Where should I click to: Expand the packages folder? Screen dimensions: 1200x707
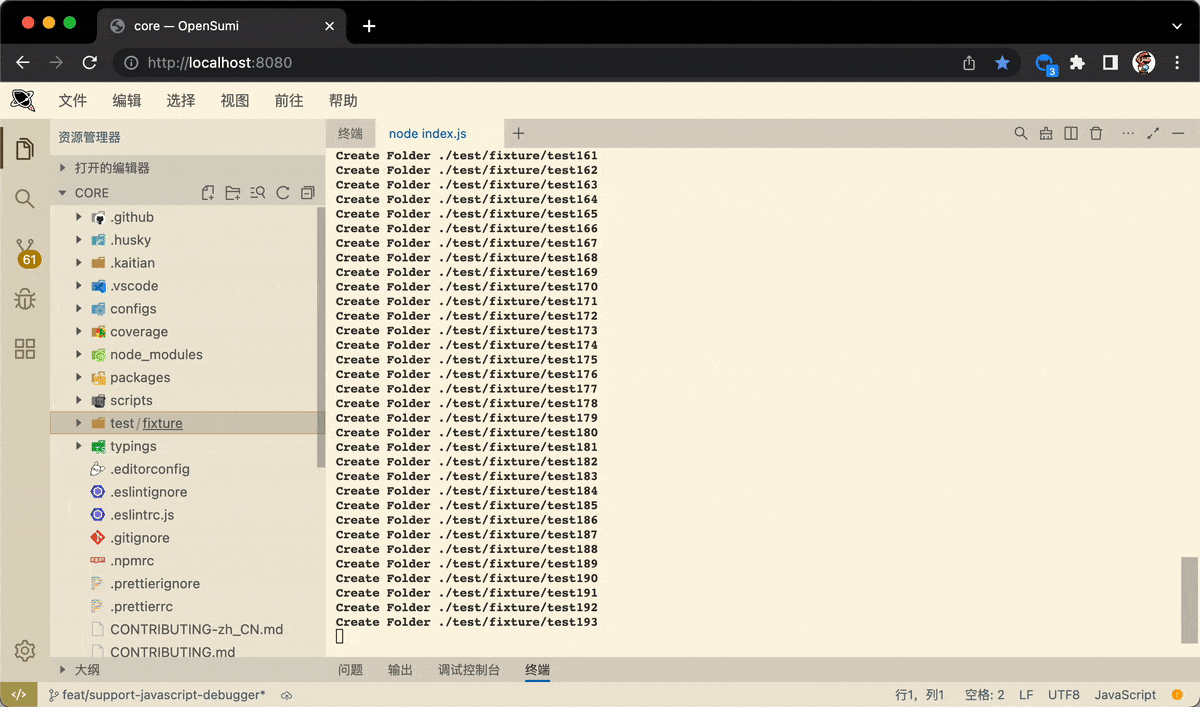click(x=141, y=377)
